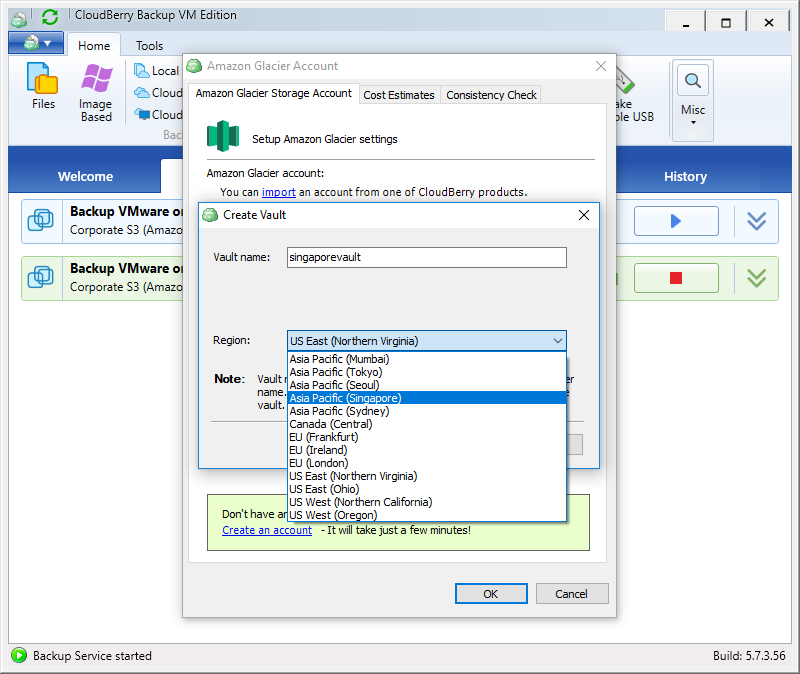Click the green refresh icon in title bar
Screen dimensions: 800x674
[x=50, y=17]
